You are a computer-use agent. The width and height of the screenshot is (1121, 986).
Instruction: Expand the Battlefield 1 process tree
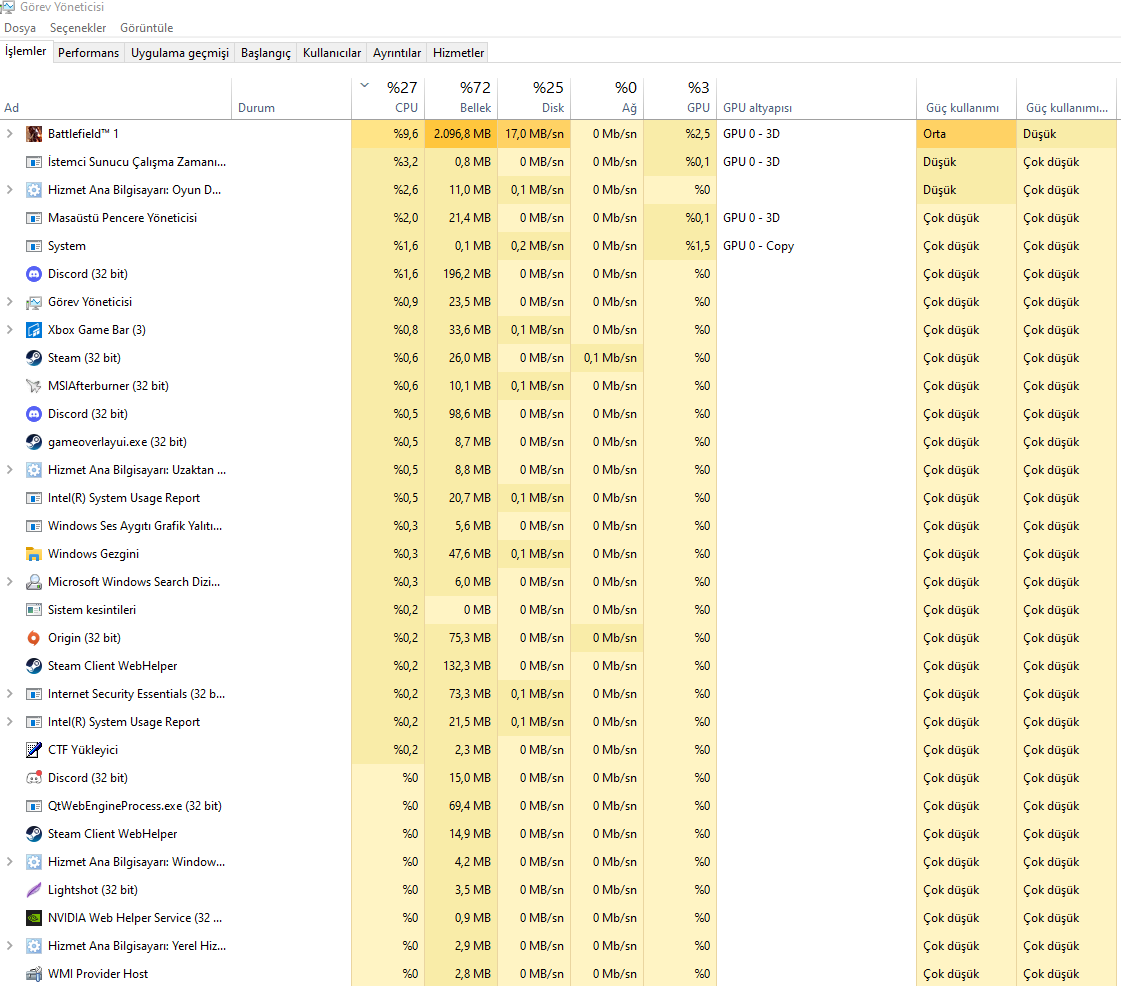[10, 133]
